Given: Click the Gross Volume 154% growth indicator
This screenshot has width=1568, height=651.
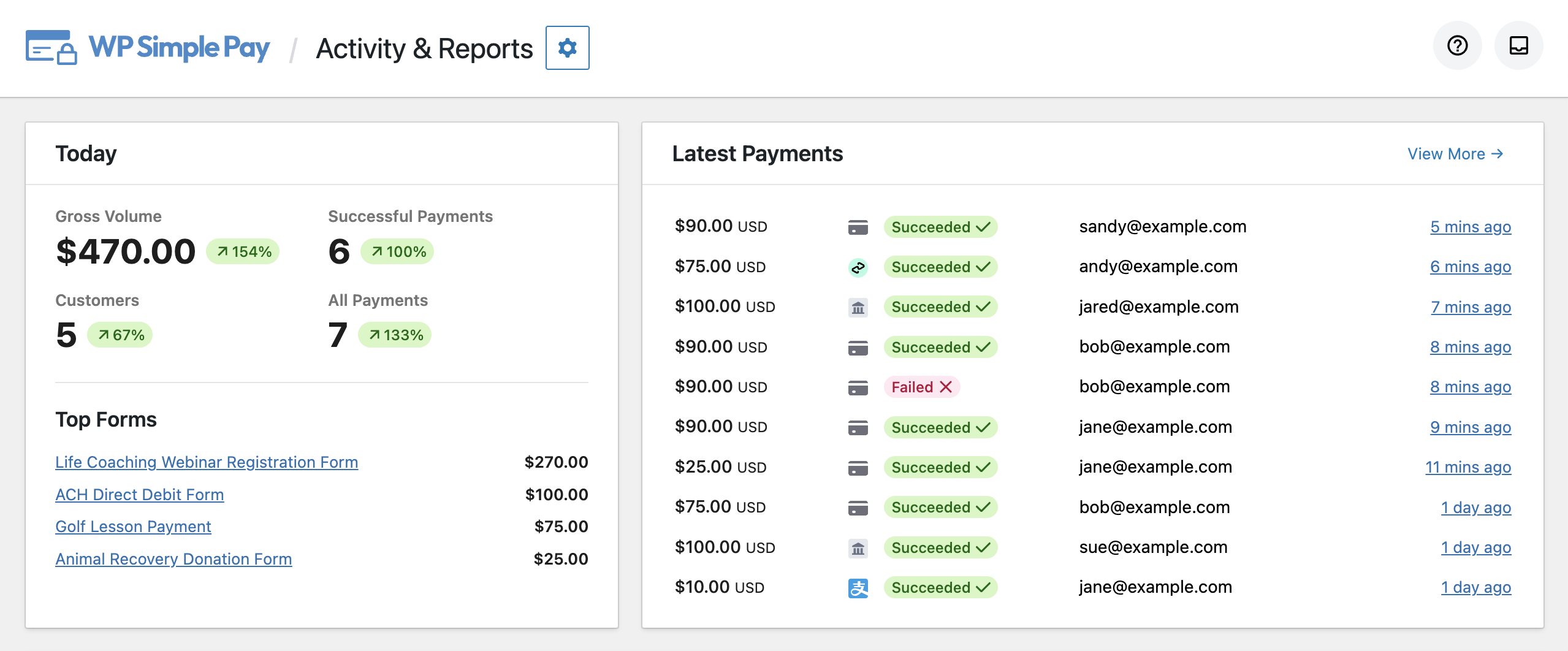Looking at the screenshot, I should pyautogui.click(x=243, y=251).
